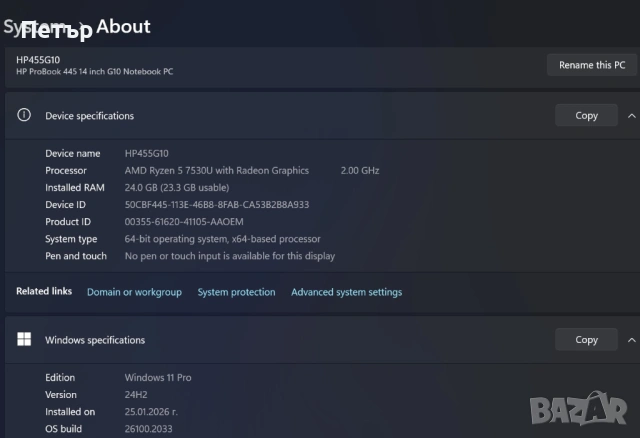Click the System type label
The height and width of the screenshot is (438, 640).
[x=71, y=239]
